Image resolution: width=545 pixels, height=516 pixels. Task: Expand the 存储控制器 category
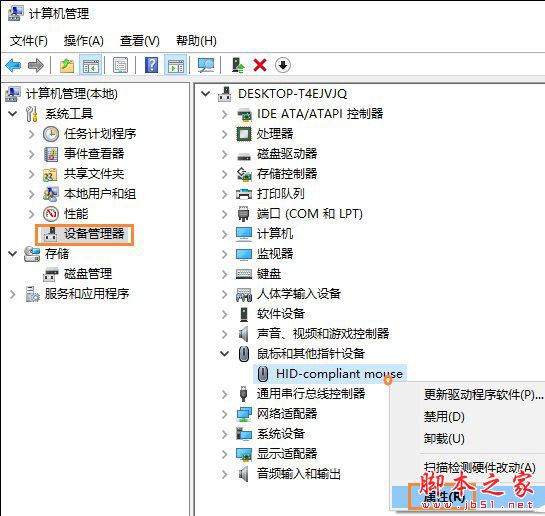click(x=225, y=174)
